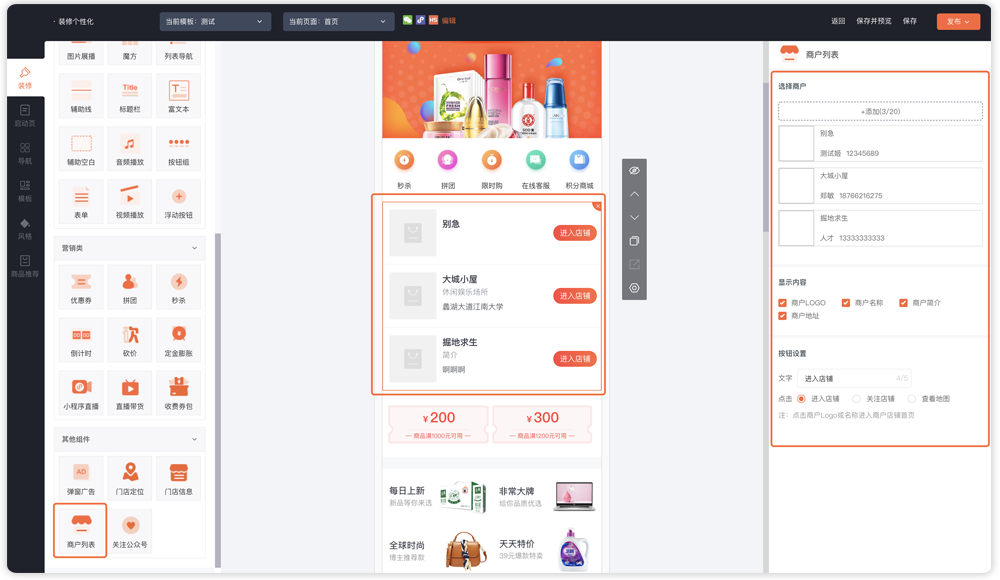The width and height of the screenshot is (1000, 580).
Task: Click the 发布 publish button
Action: pos(958,21)
